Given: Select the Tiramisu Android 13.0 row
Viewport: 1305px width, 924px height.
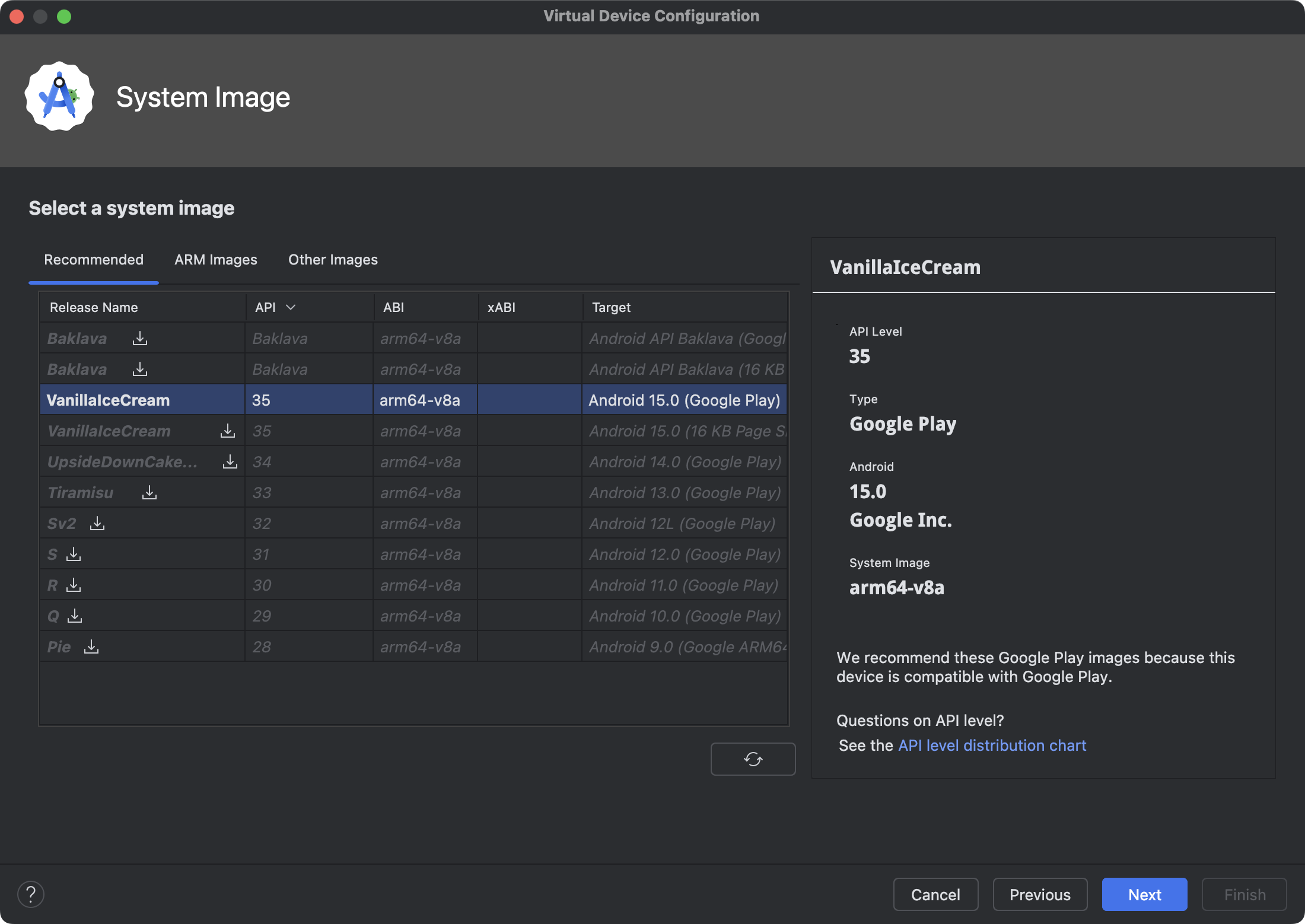Looking at the screenshot, I should 415,492.
